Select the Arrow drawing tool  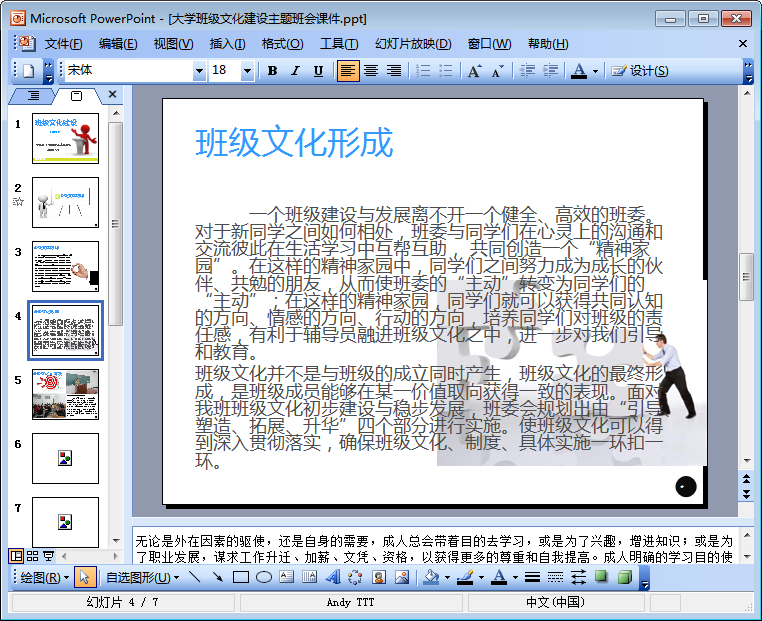point(218,577)
